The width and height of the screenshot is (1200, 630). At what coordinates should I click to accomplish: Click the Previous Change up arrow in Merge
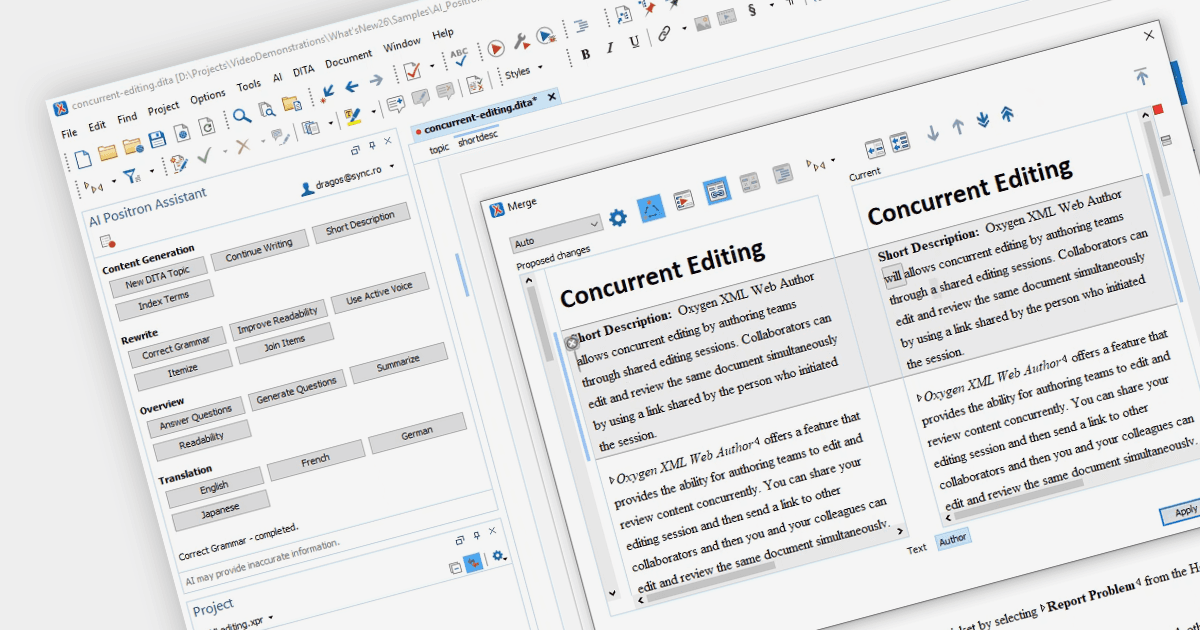click(958, 127)
